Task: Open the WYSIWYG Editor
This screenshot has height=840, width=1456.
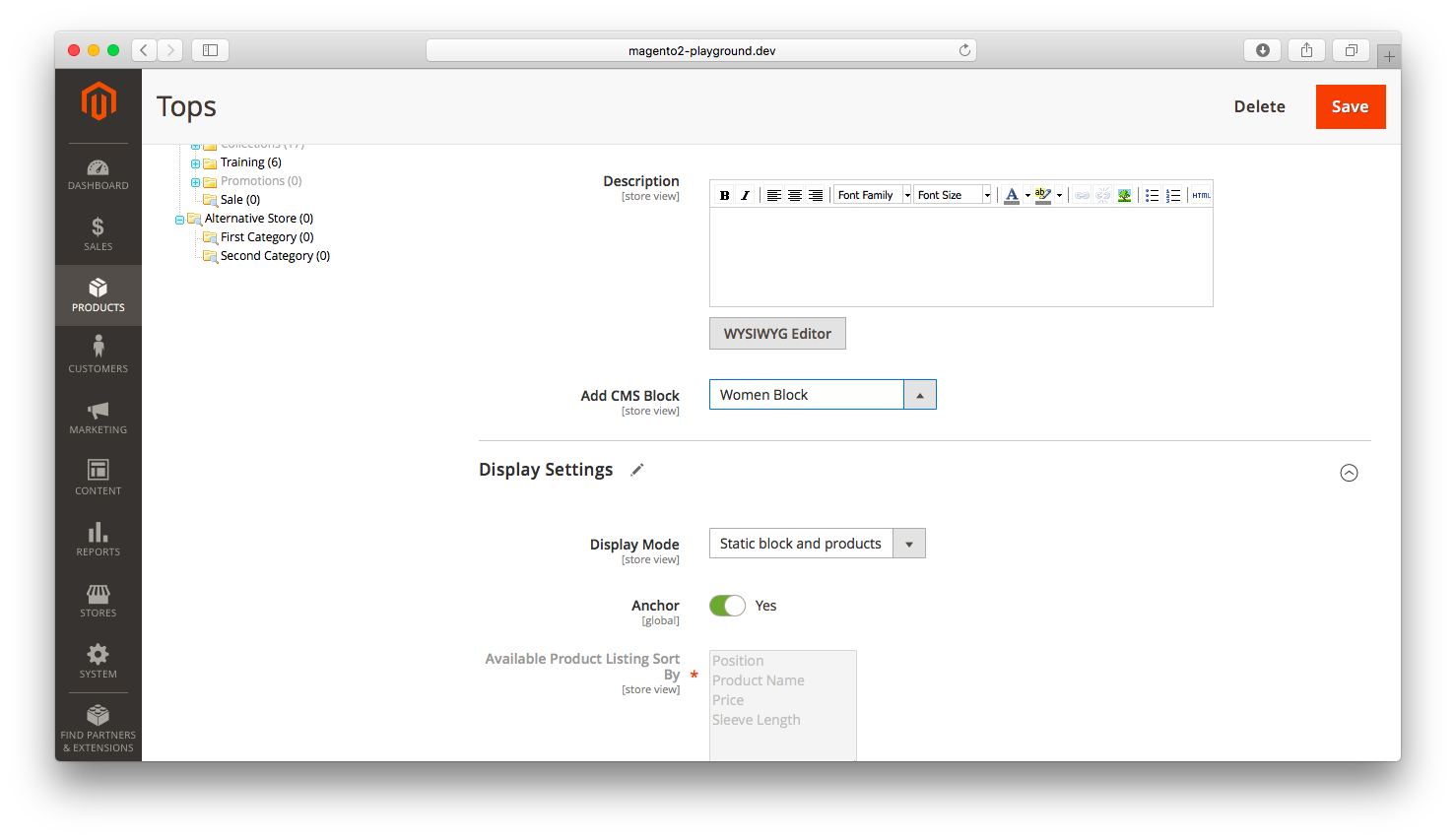Action: pyautogui.click(x=777, y=333)
